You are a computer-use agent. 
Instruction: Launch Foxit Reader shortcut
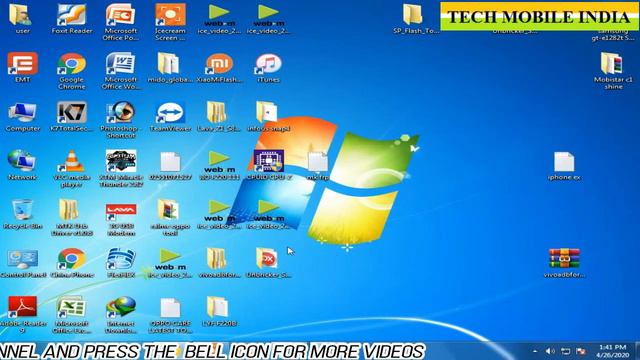tap(72, 16)
